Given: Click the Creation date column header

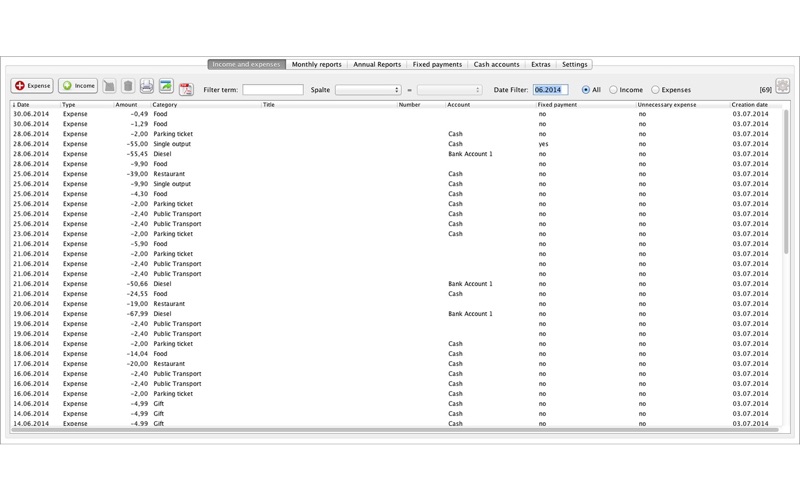Looking at the screenshot, I should 755,105.
